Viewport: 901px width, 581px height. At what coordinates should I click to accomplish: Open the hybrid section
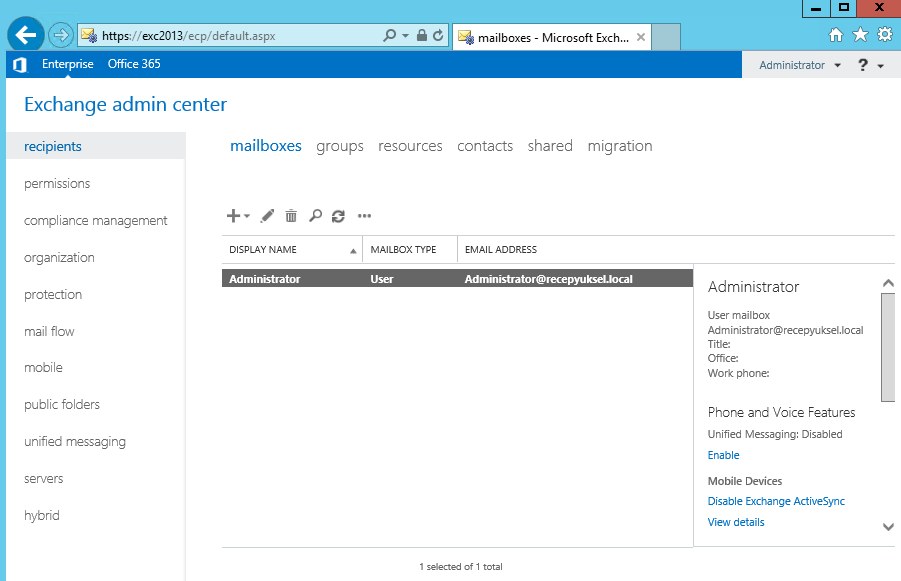coord(41,515)
